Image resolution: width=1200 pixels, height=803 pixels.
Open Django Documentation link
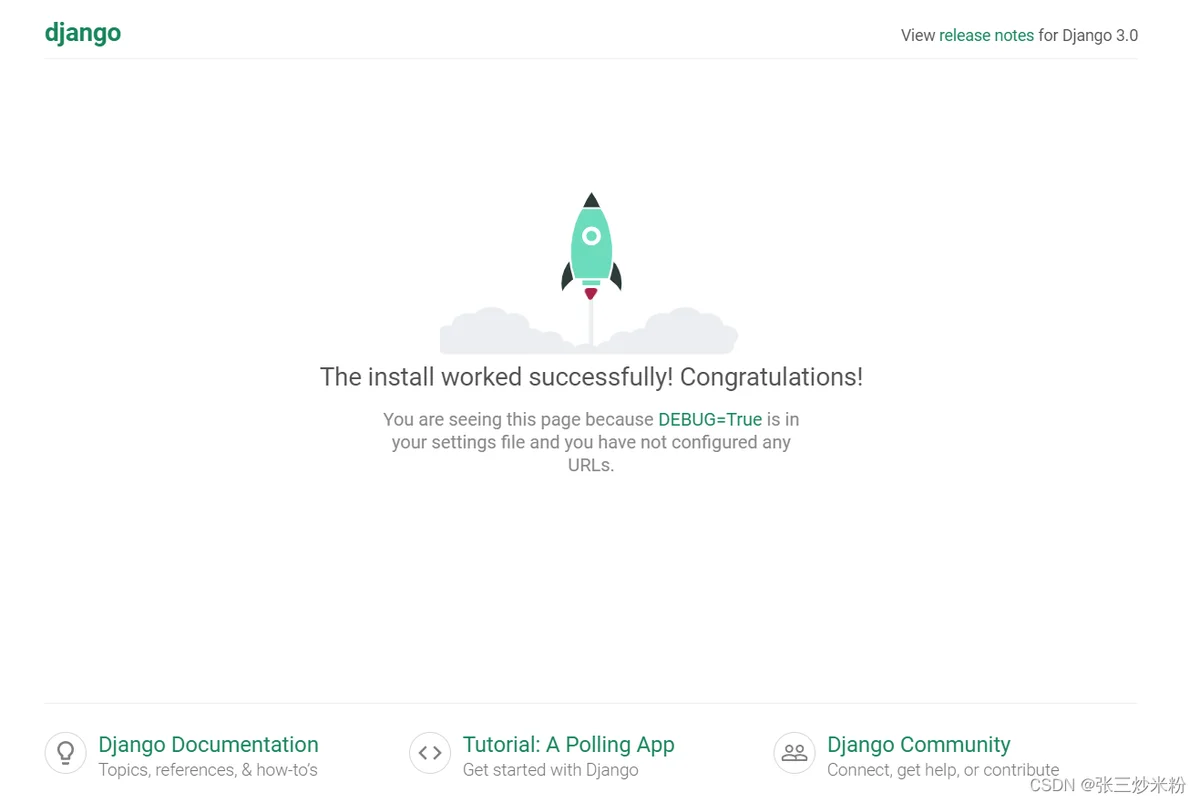coord(208,744)
